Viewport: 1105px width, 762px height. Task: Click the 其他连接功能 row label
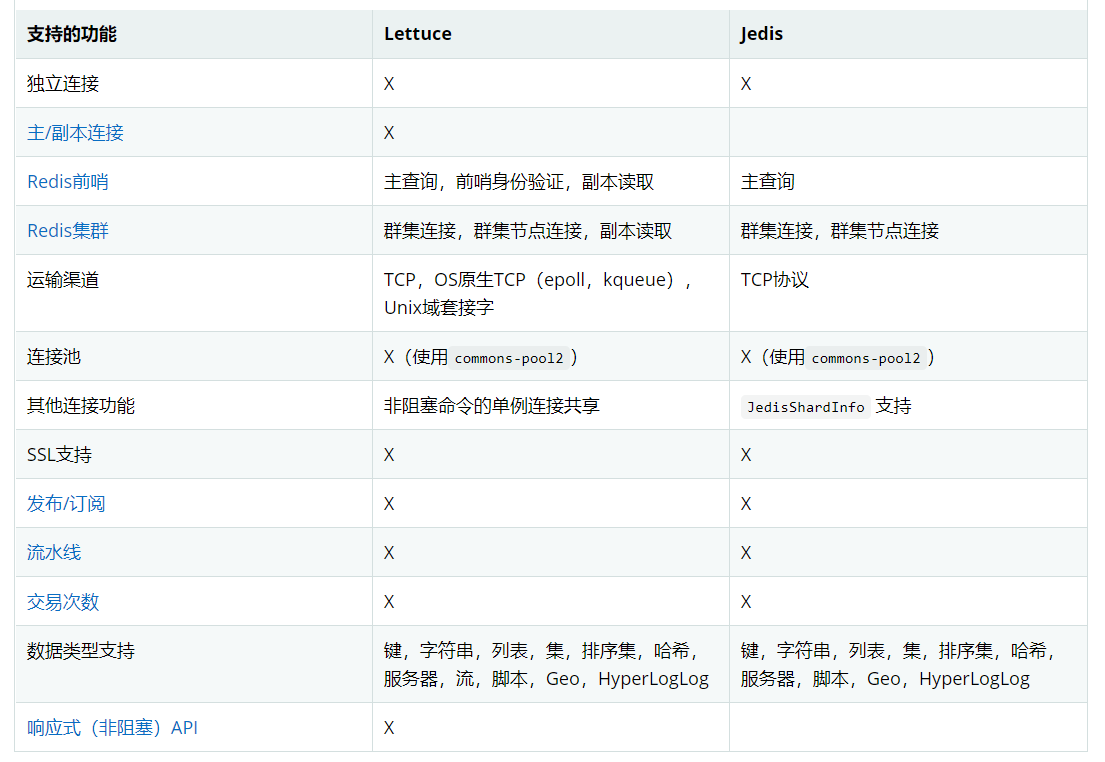[80, 405]
